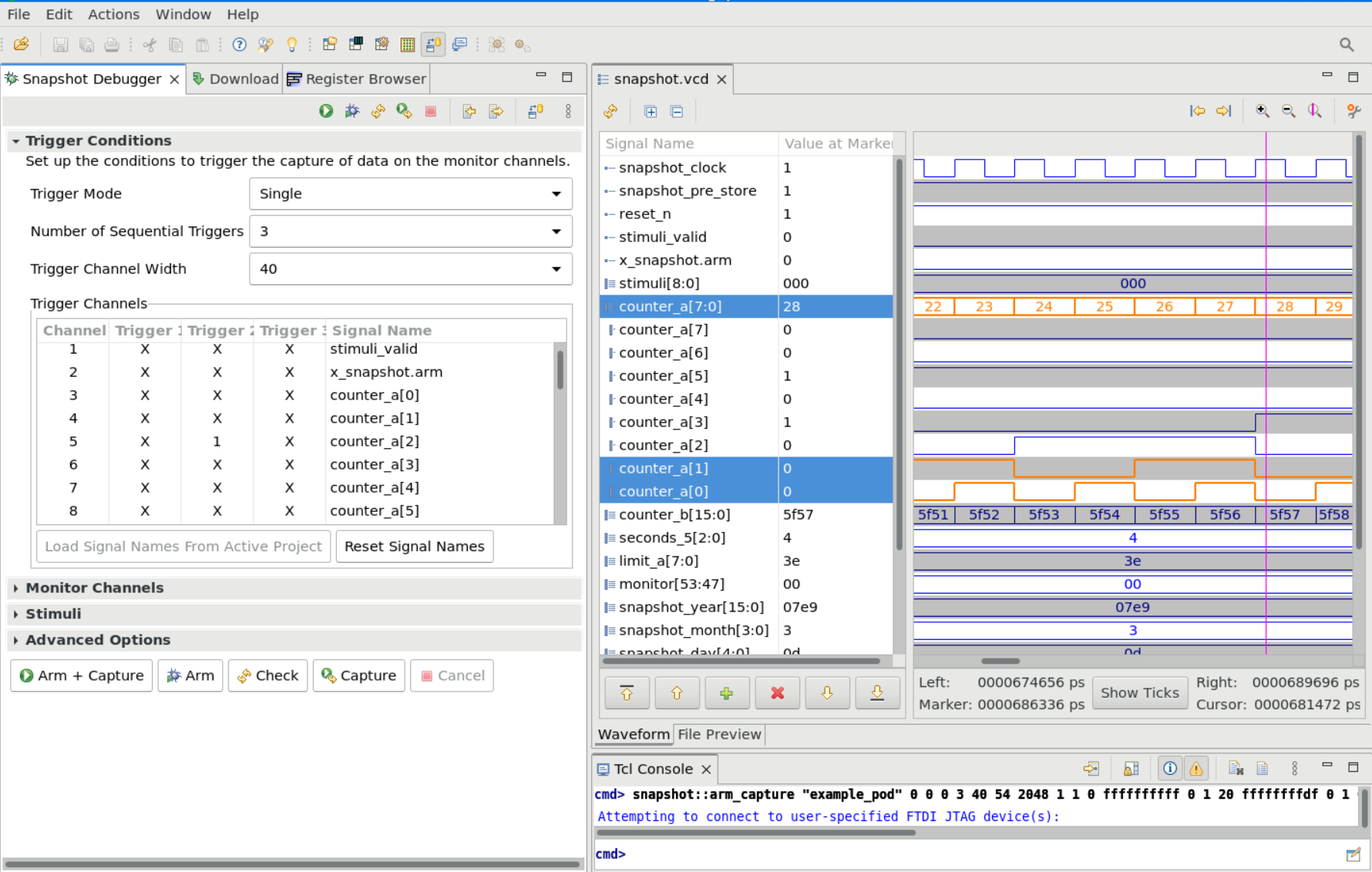
Task: Toggle scroll lock in Tcl Console
Action: pos(1131,769)
